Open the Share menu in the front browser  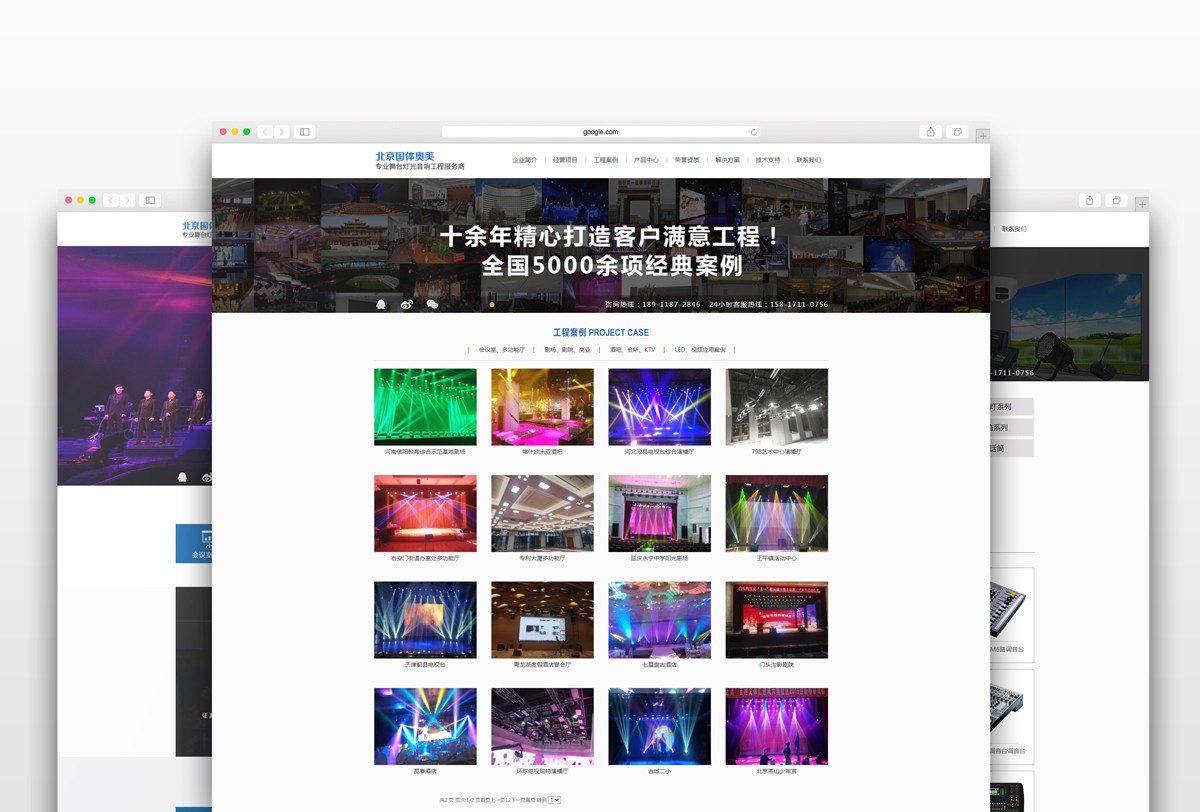[x=931, y=132]
